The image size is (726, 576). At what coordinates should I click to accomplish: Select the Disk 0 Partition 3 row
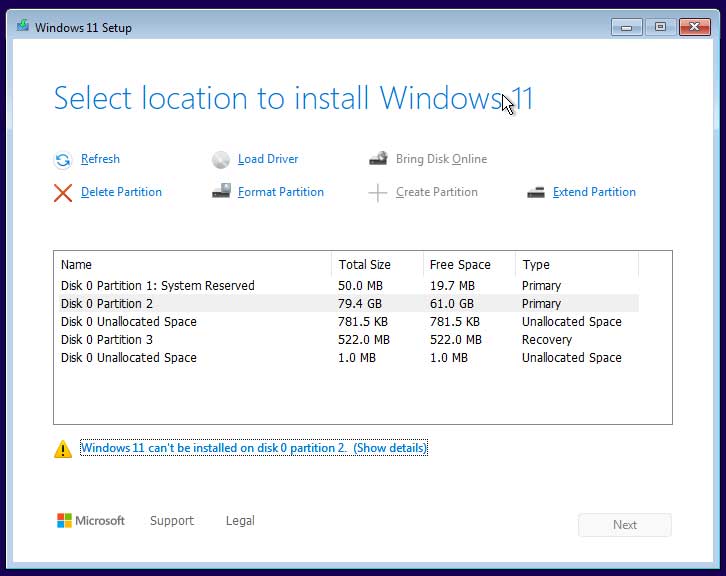(x=346, y=339)
